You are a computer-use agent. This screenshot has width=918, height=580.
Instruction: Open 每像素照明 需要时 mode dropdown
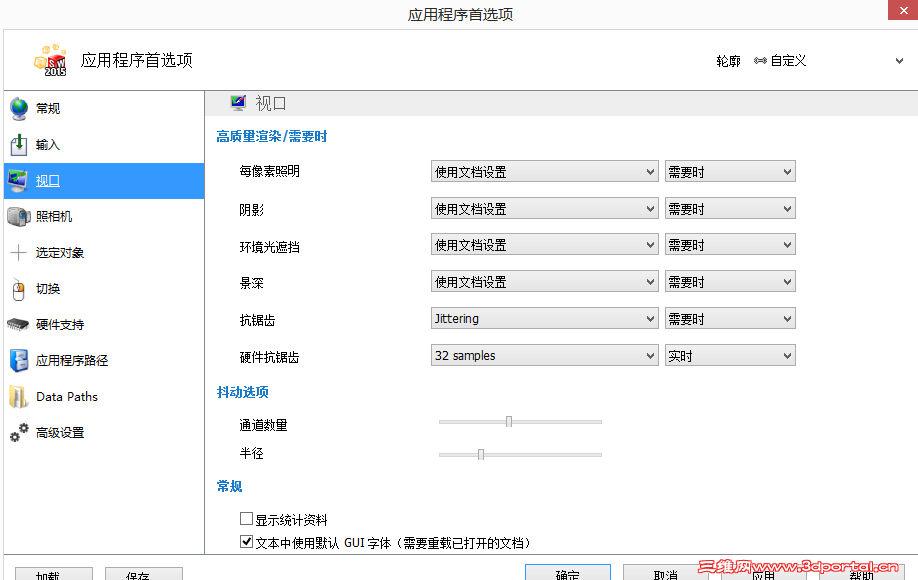point(730,171)
